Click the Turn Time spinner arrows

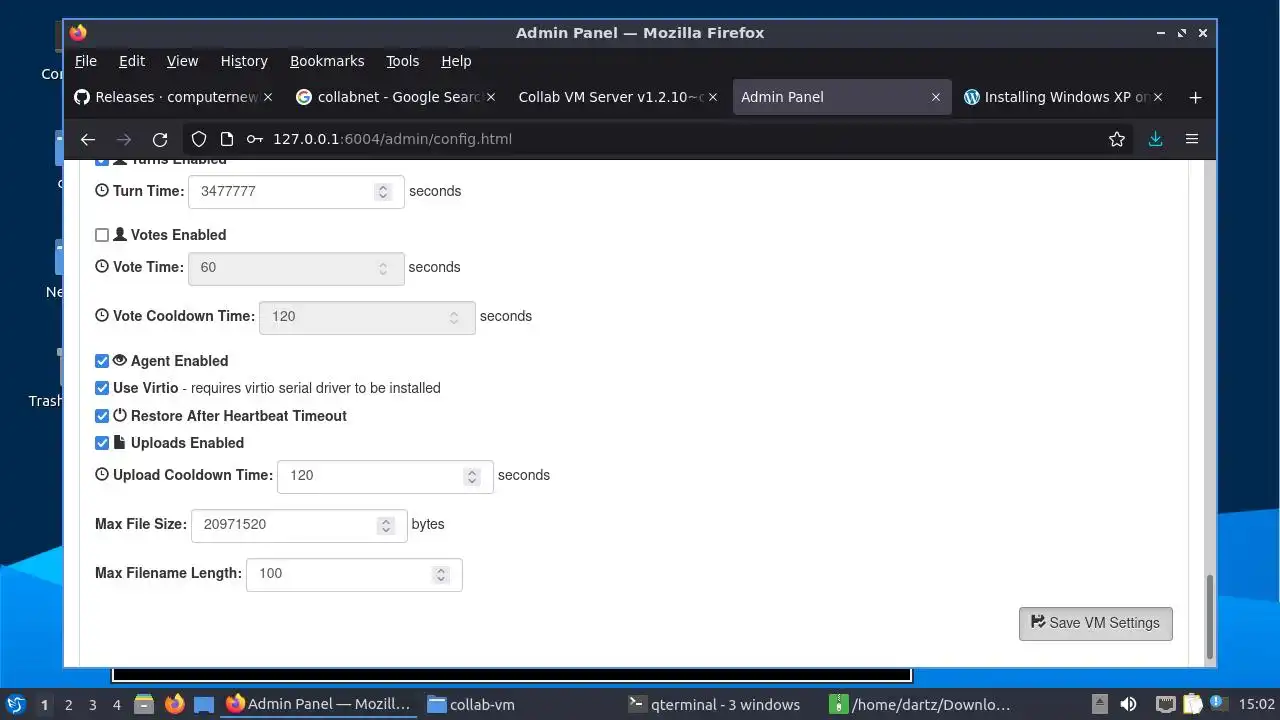click(x=383, y=192)
